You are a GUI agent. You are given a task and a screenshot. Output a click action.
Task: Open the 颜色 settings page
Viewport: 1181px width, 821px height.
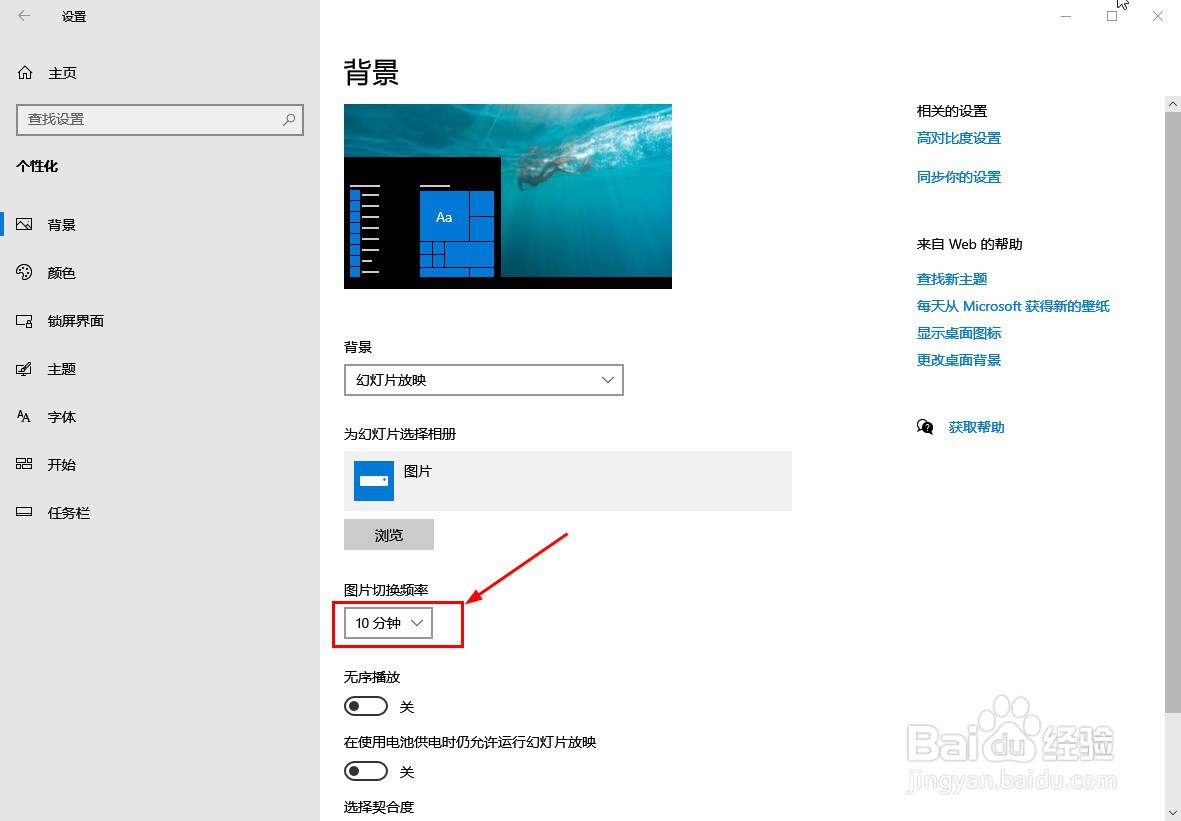(x=160, y=273)
